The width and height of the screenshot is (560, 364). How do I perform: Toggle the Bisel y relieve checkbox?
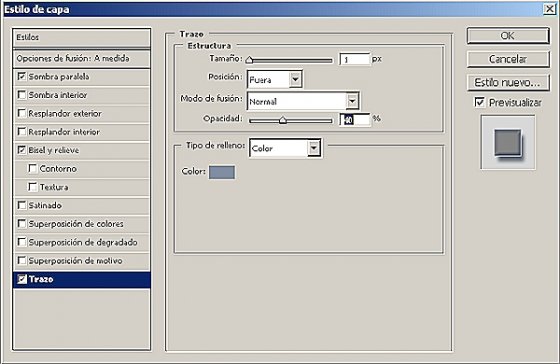pyautogui.click(x=22, y=150)
